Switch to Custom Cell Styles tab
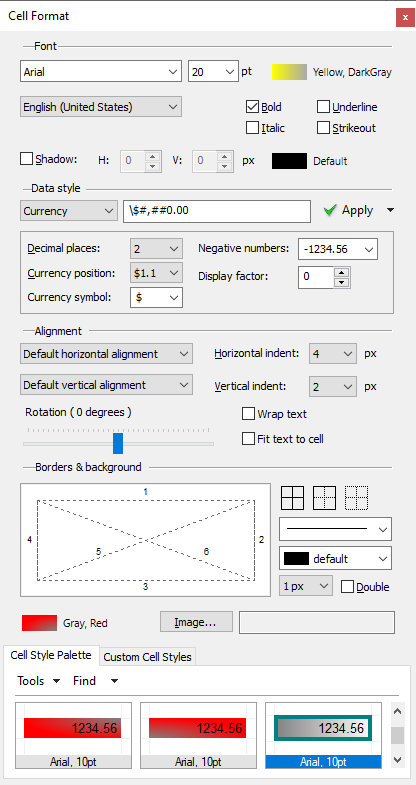416x785 pixels. coord(147,657)
